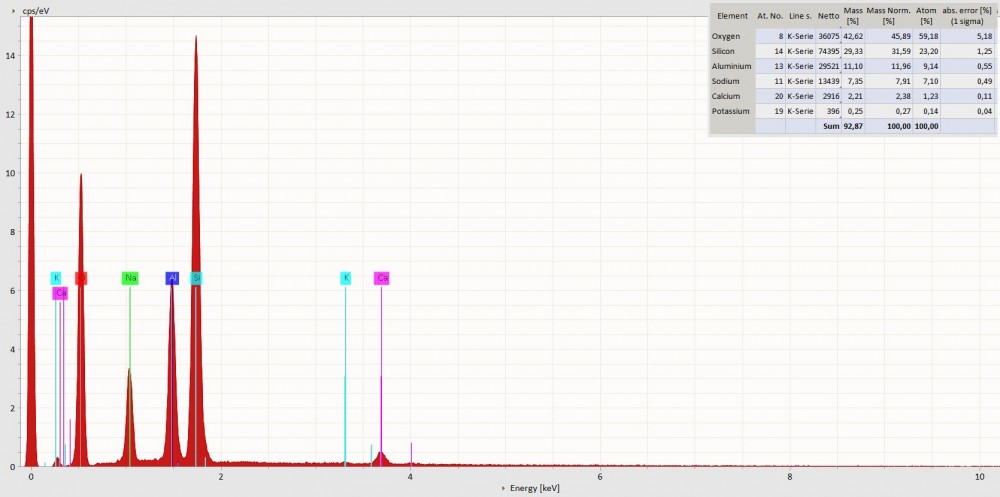
Task: Click the Netto column header
Action: coord(827,16)
